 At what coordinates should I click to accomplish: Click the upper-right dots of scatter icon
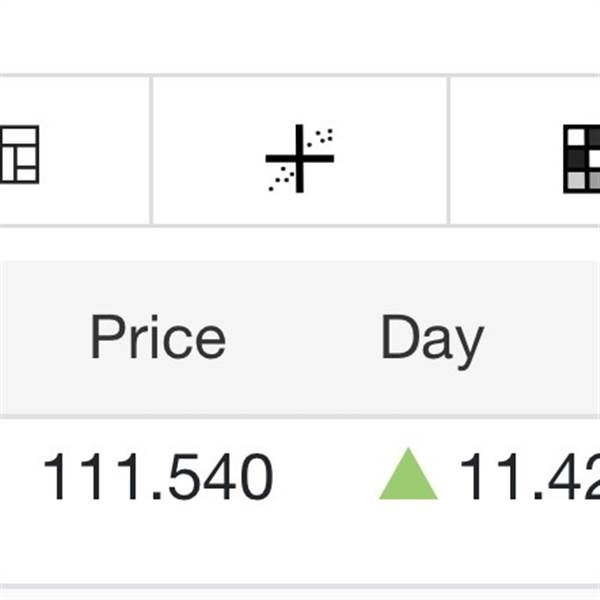320,137
